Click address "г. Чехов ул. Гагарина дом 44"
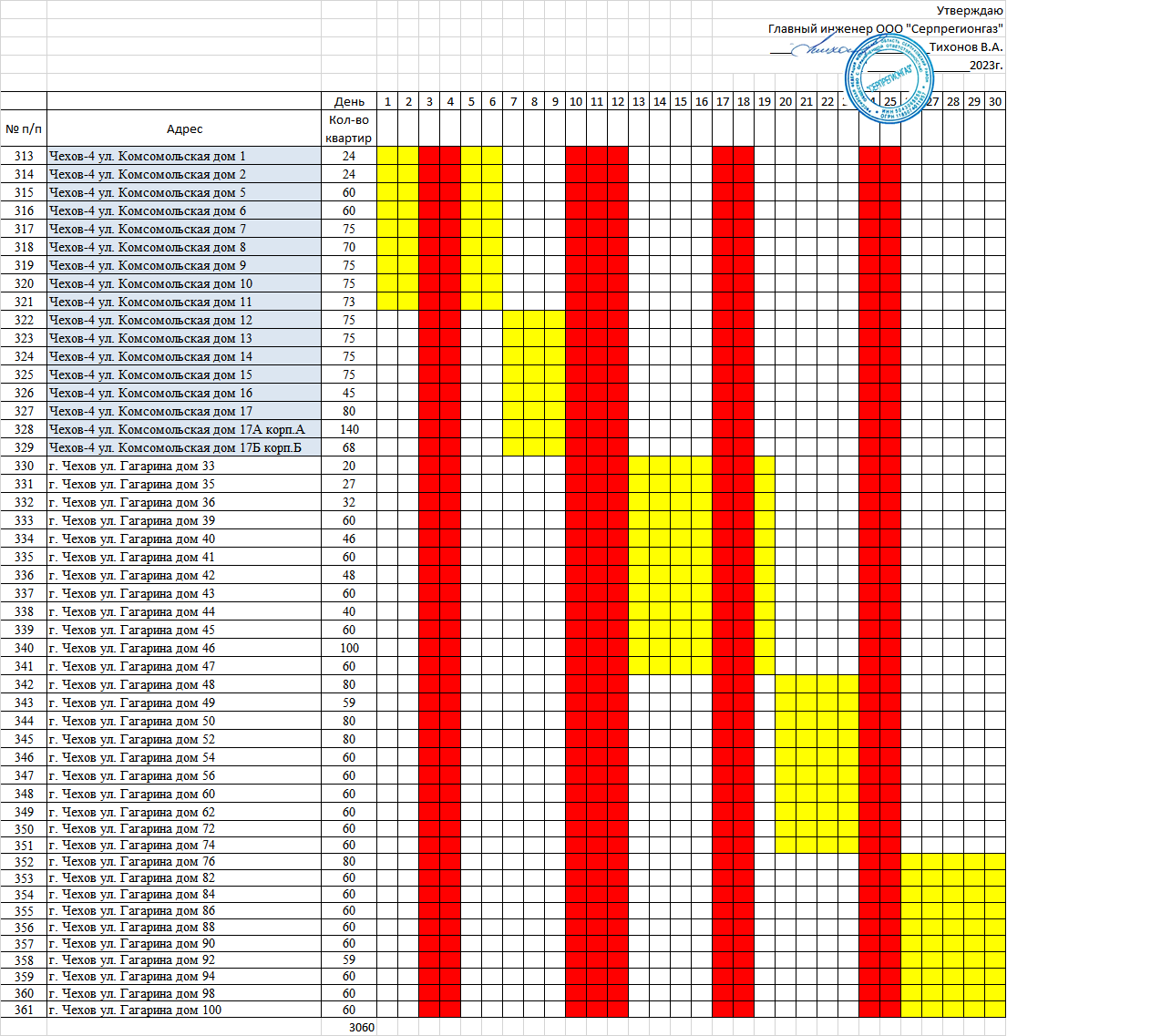 [184, 611]
